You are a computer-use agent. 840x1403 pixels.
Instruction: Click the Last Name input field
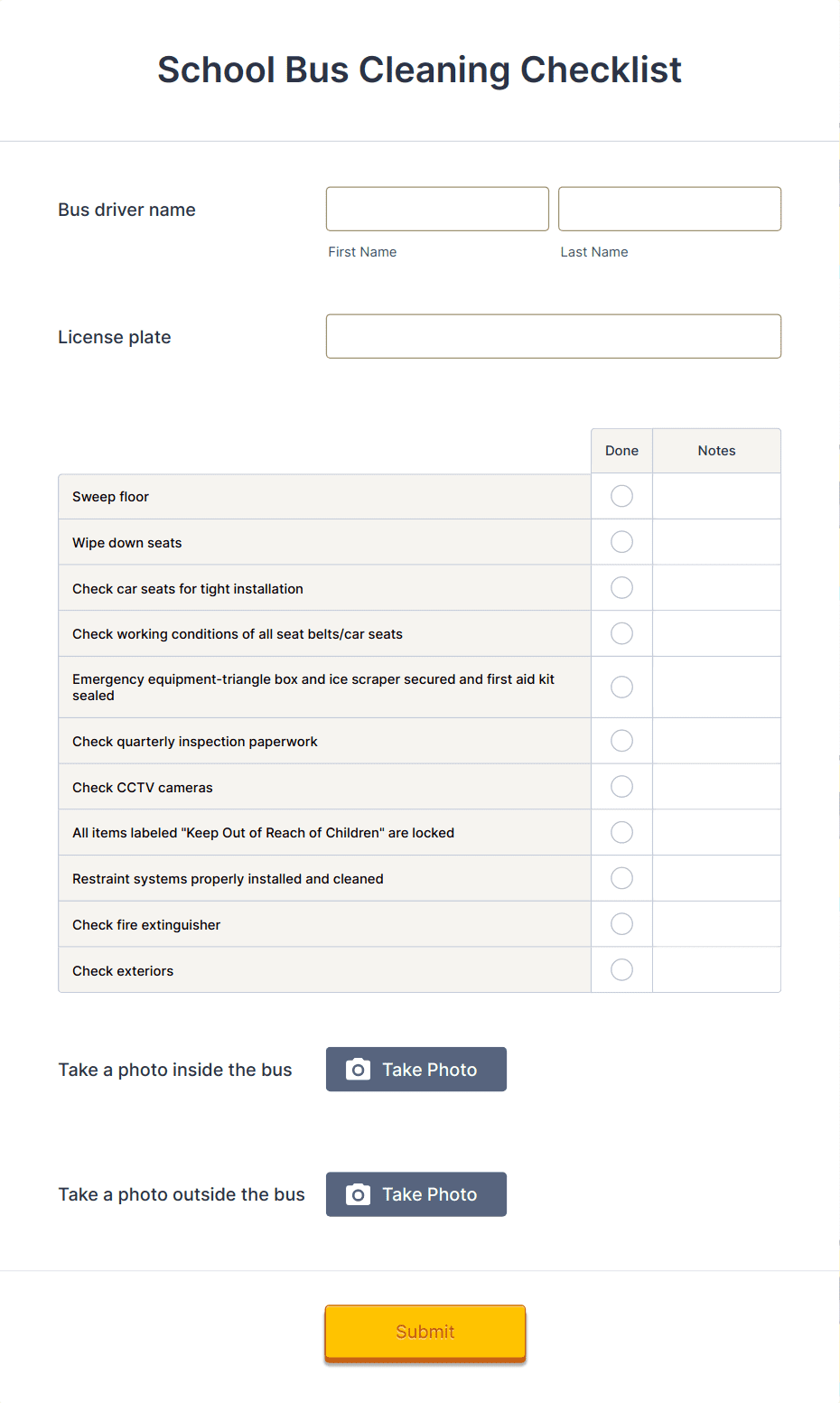668,209
